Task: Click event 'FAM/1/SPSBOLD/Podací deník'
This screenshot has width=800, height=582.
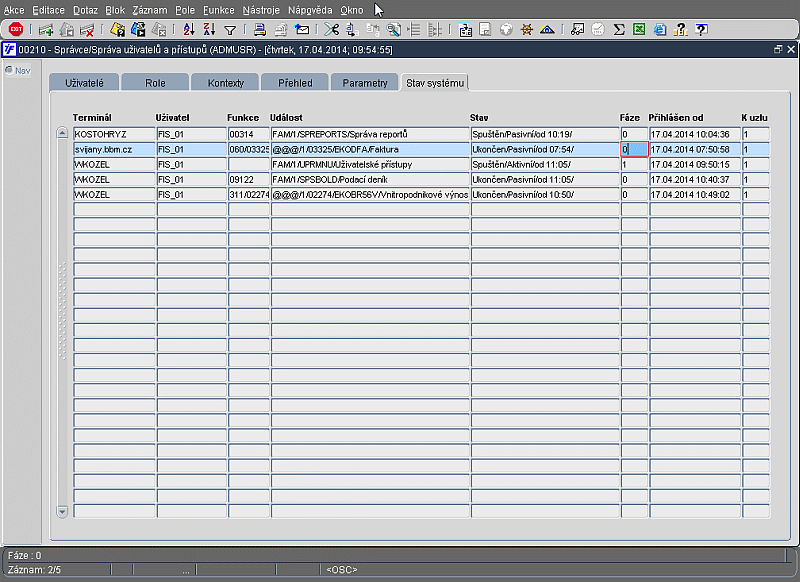Action: pos(370,180)
